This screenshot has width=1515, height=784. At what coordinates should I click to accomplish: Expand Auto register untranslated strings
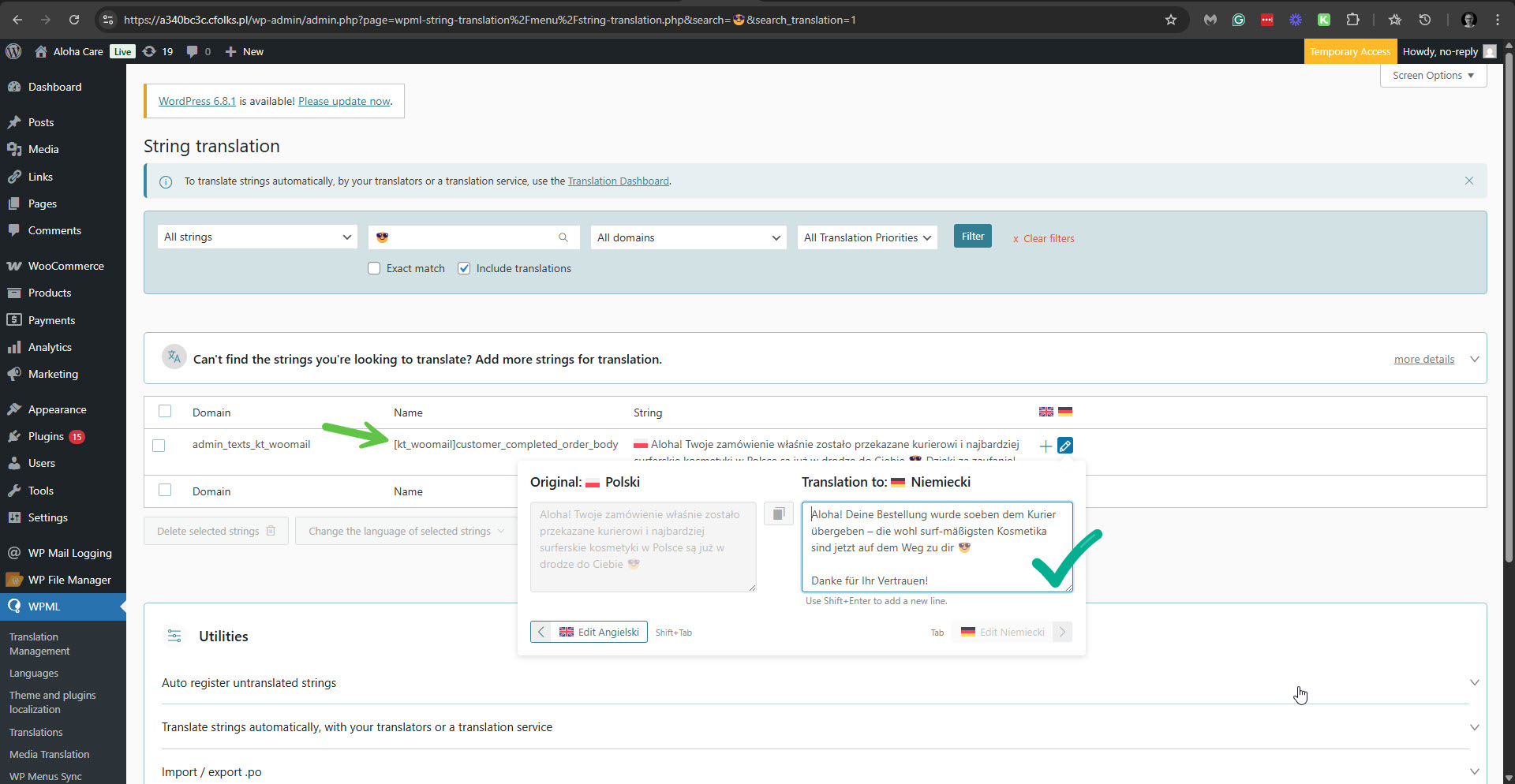coord(1474,682)
